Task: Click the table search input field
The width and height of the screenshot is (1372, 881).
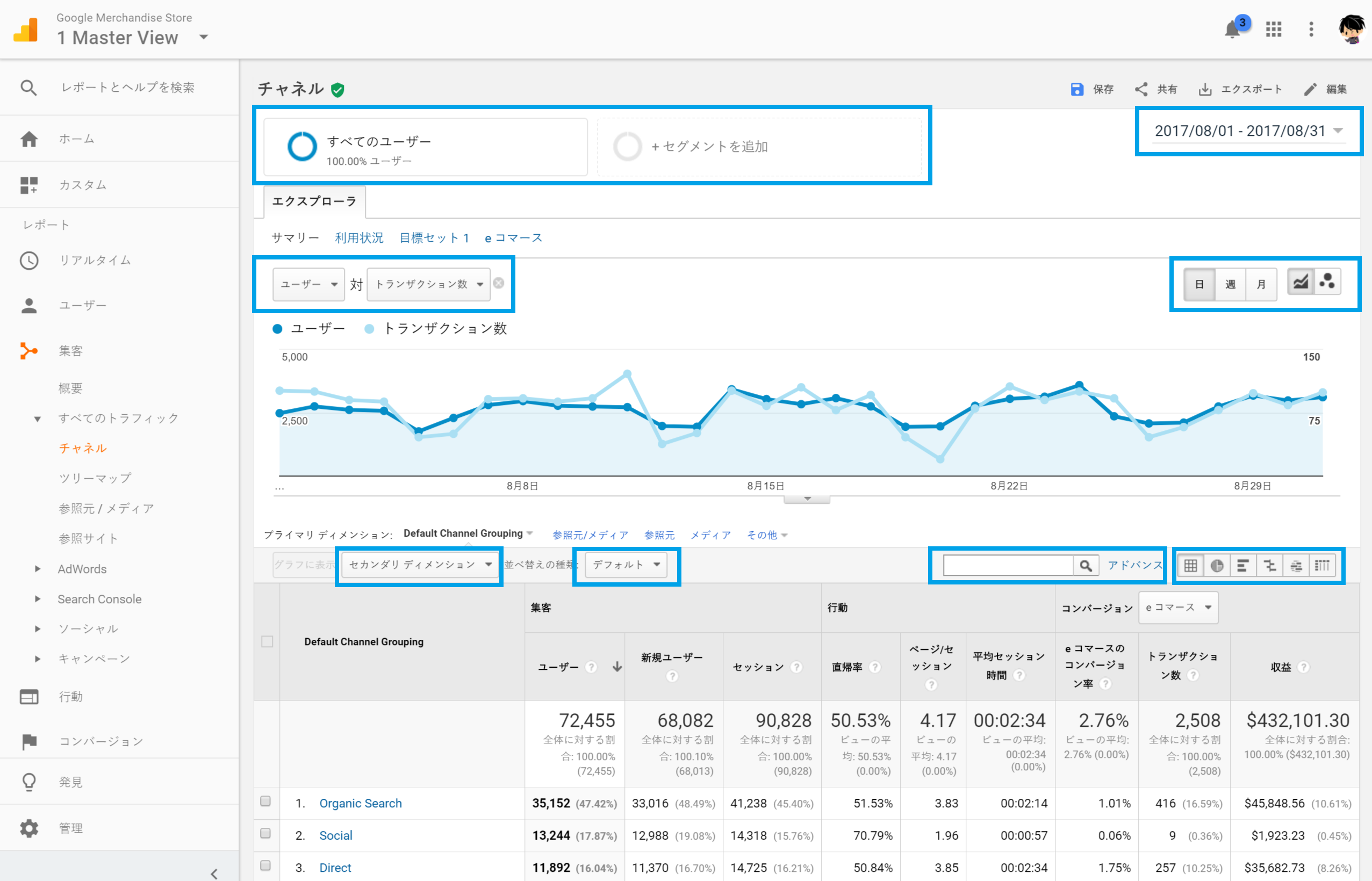Action: pyautogui.click(x=1008, y=566)
